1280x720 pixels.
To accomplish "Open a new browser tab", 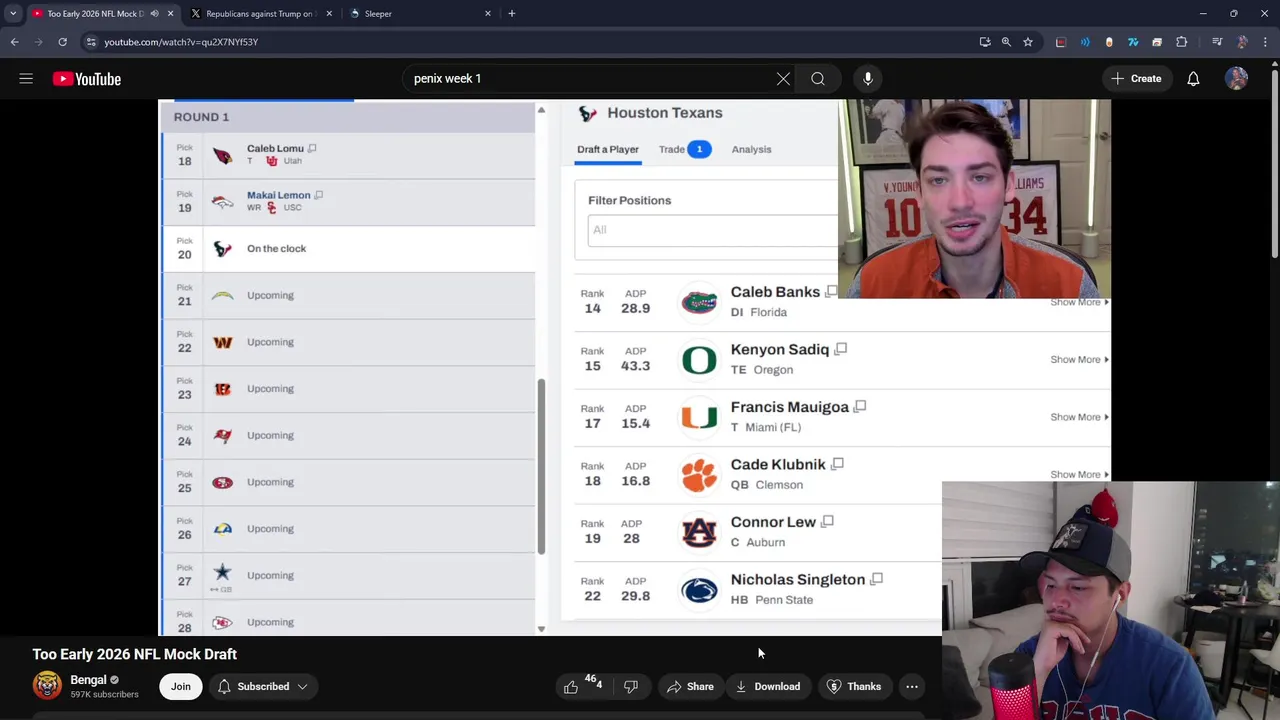I will [511, 14].
